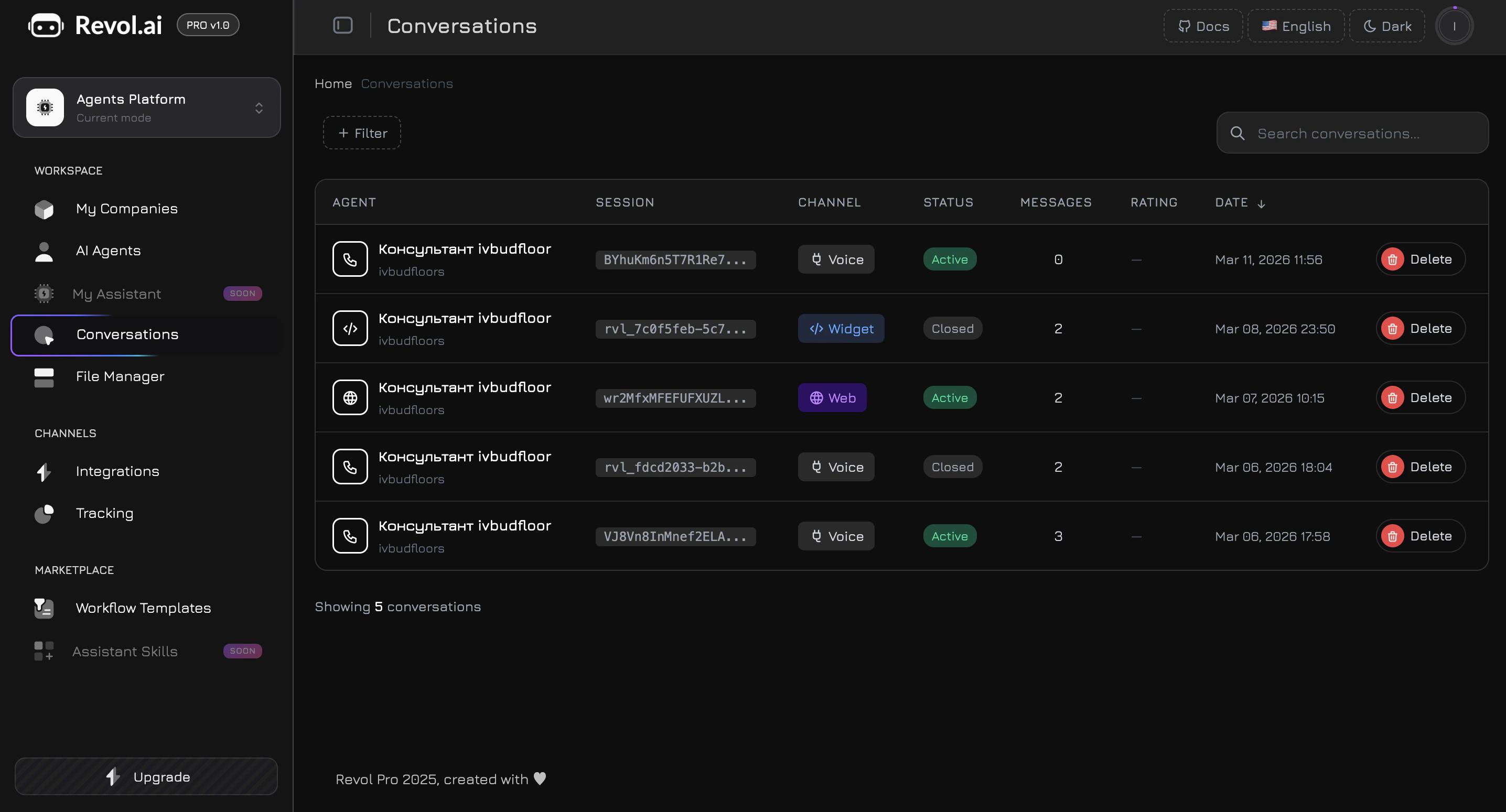Click session ID VJ8Vn8InMnef2ELA...
Screen dimensions: 1506x812
click(675, 536)
